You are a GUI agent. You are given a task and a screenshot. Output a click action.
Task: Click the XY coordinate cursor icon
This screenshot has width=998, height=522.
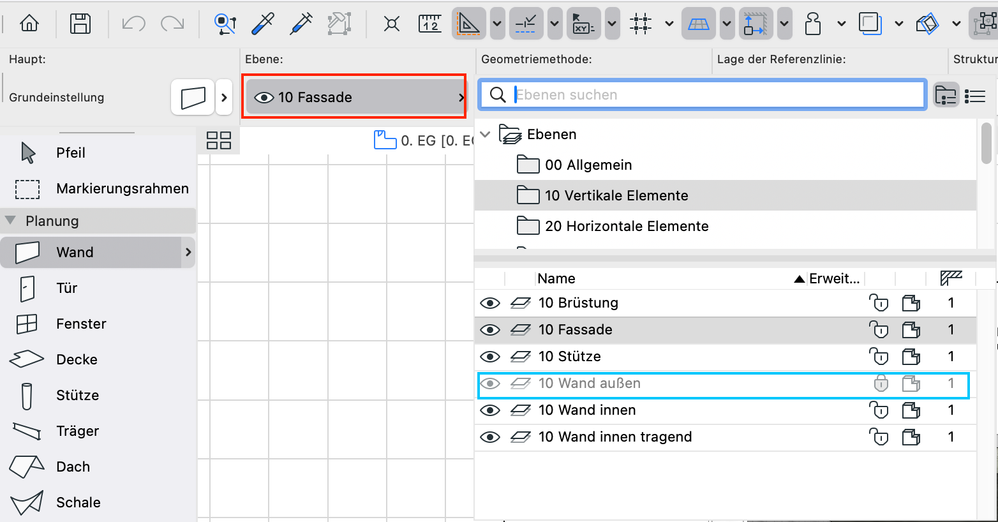tap(584, 24)
